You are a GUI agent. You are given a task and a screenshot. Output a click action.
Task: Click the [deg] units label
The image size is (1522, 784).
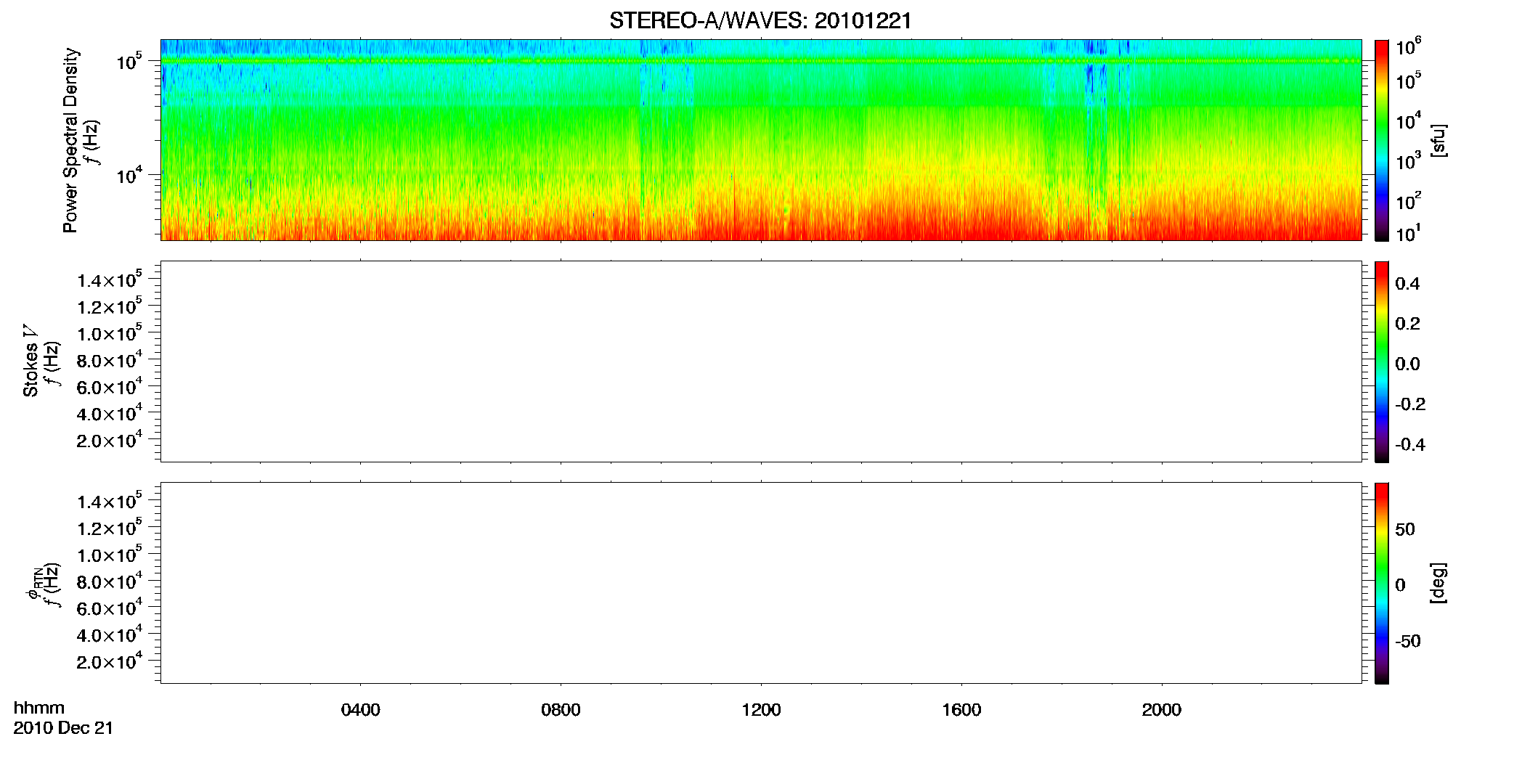pos(1438,583)
